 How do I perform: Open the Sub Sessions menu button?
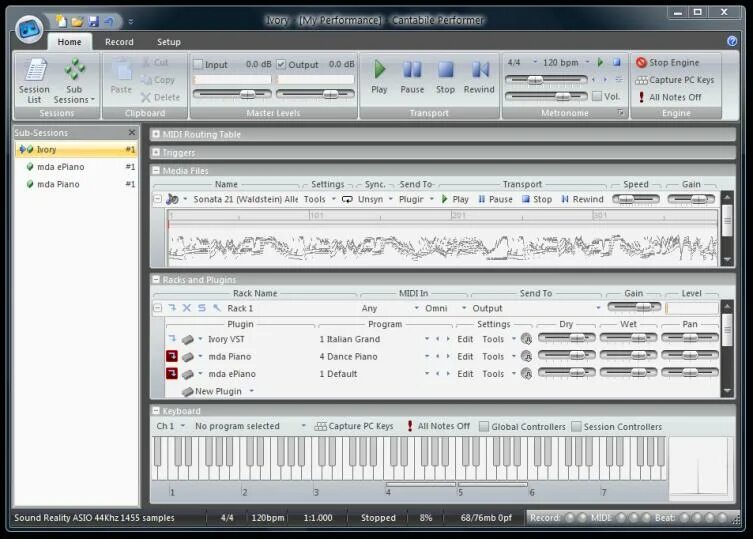coord(74,81)
